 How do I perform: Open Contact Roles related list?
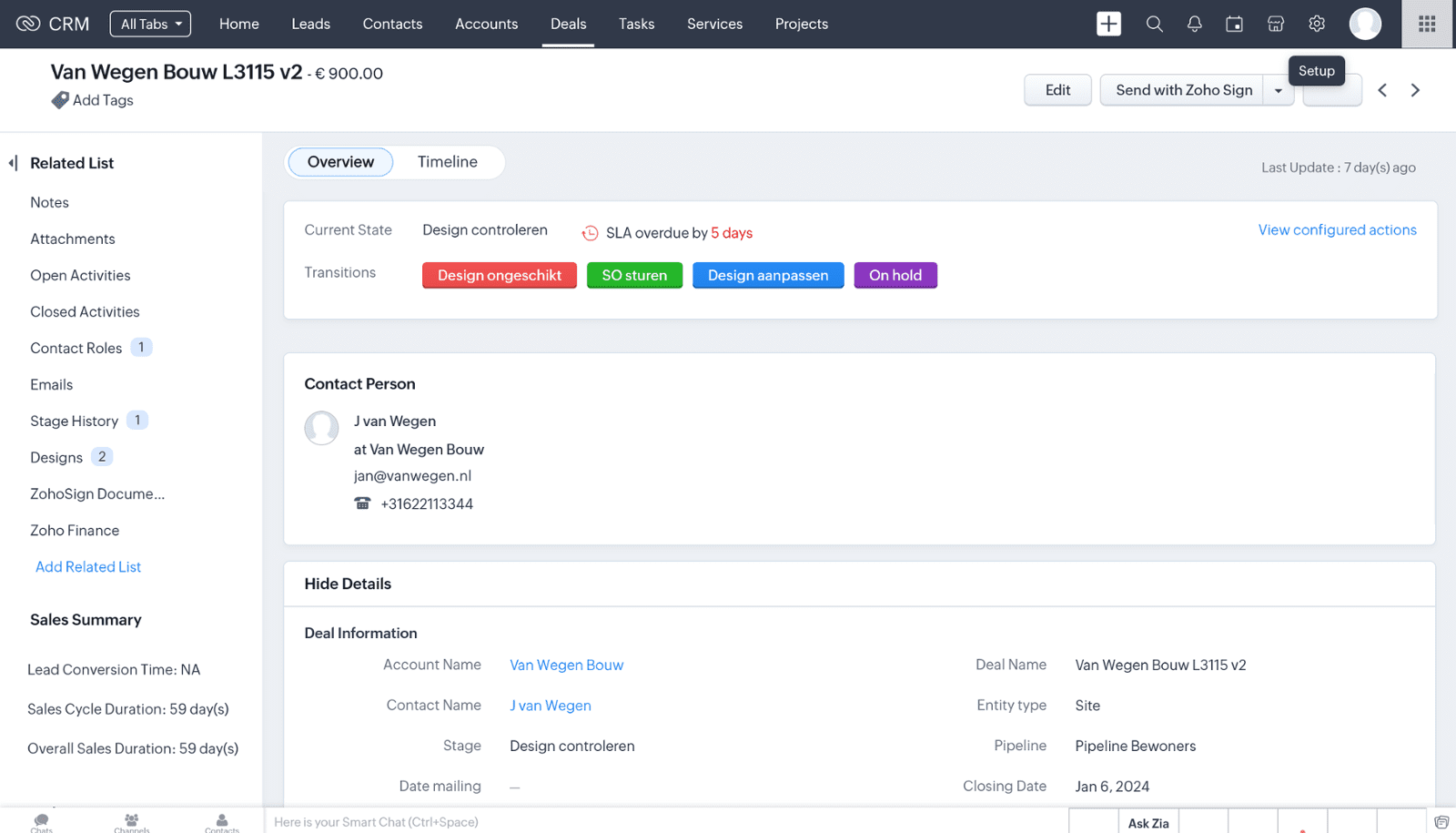click(x=76, y=348)
